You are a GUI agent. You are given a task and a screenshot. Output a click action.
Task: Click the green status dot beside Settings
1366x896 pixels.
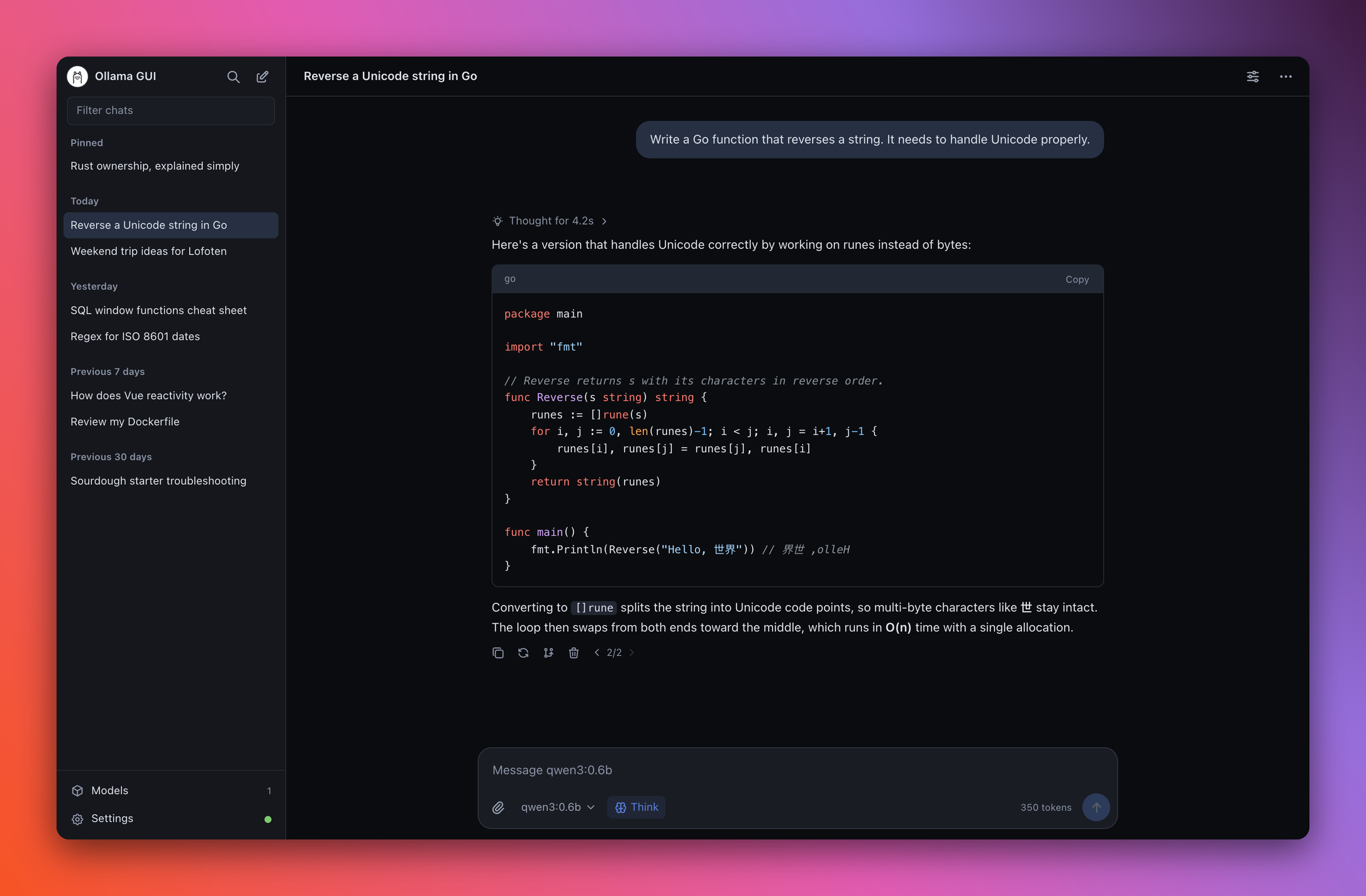click(x=268, y=819)
